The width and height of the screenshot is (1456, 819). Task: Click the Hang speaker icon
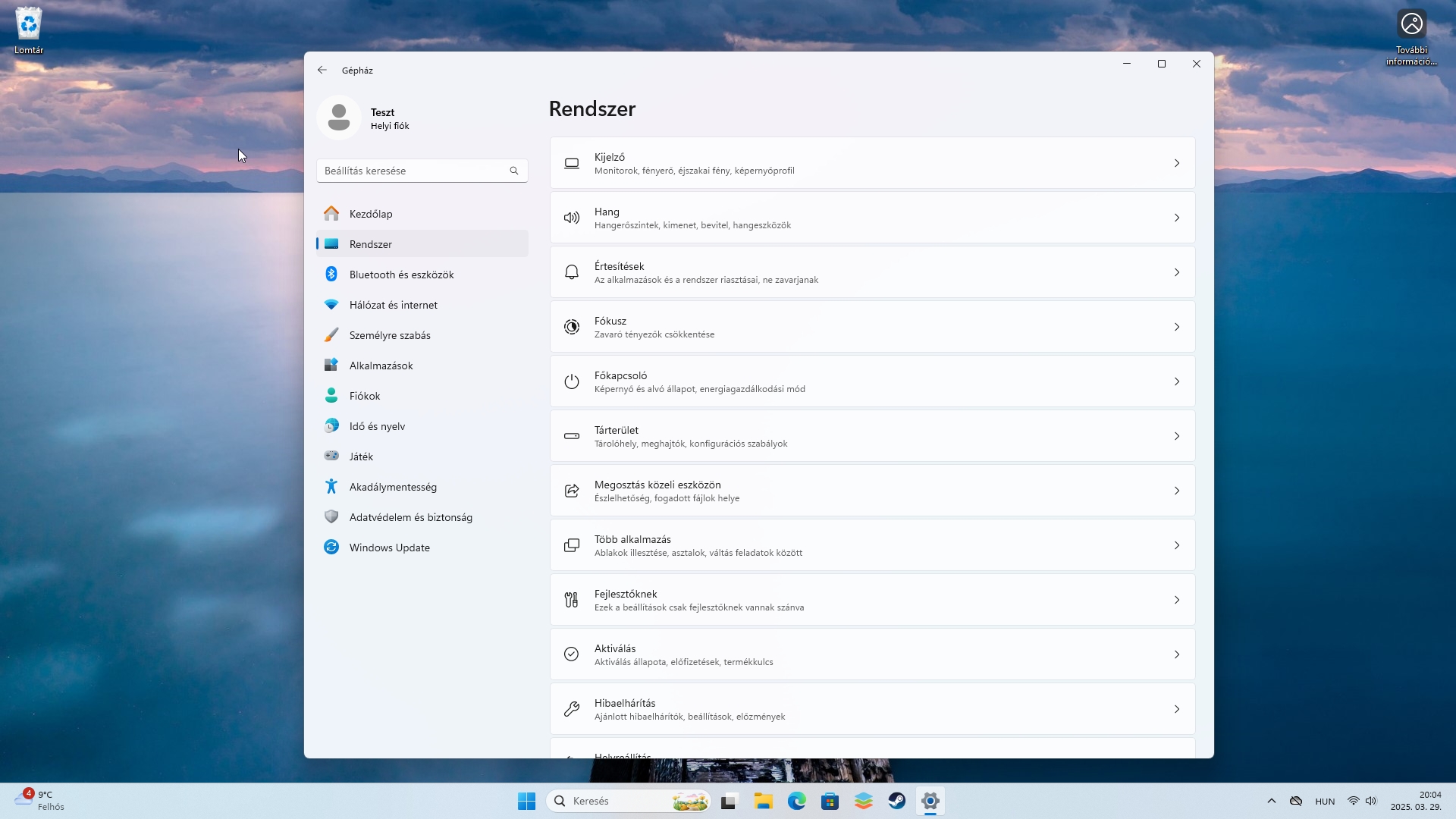coord(572,218)
